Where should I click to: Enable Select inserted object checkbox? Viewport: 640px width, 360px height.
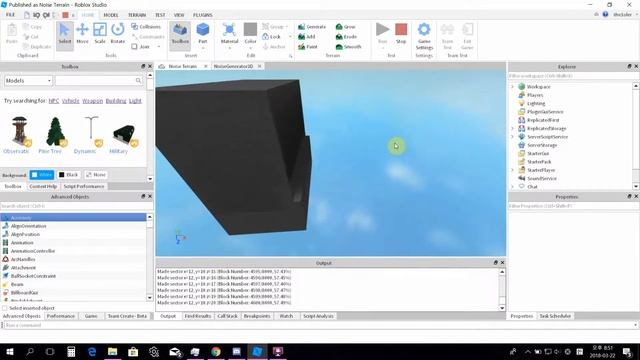5,308
